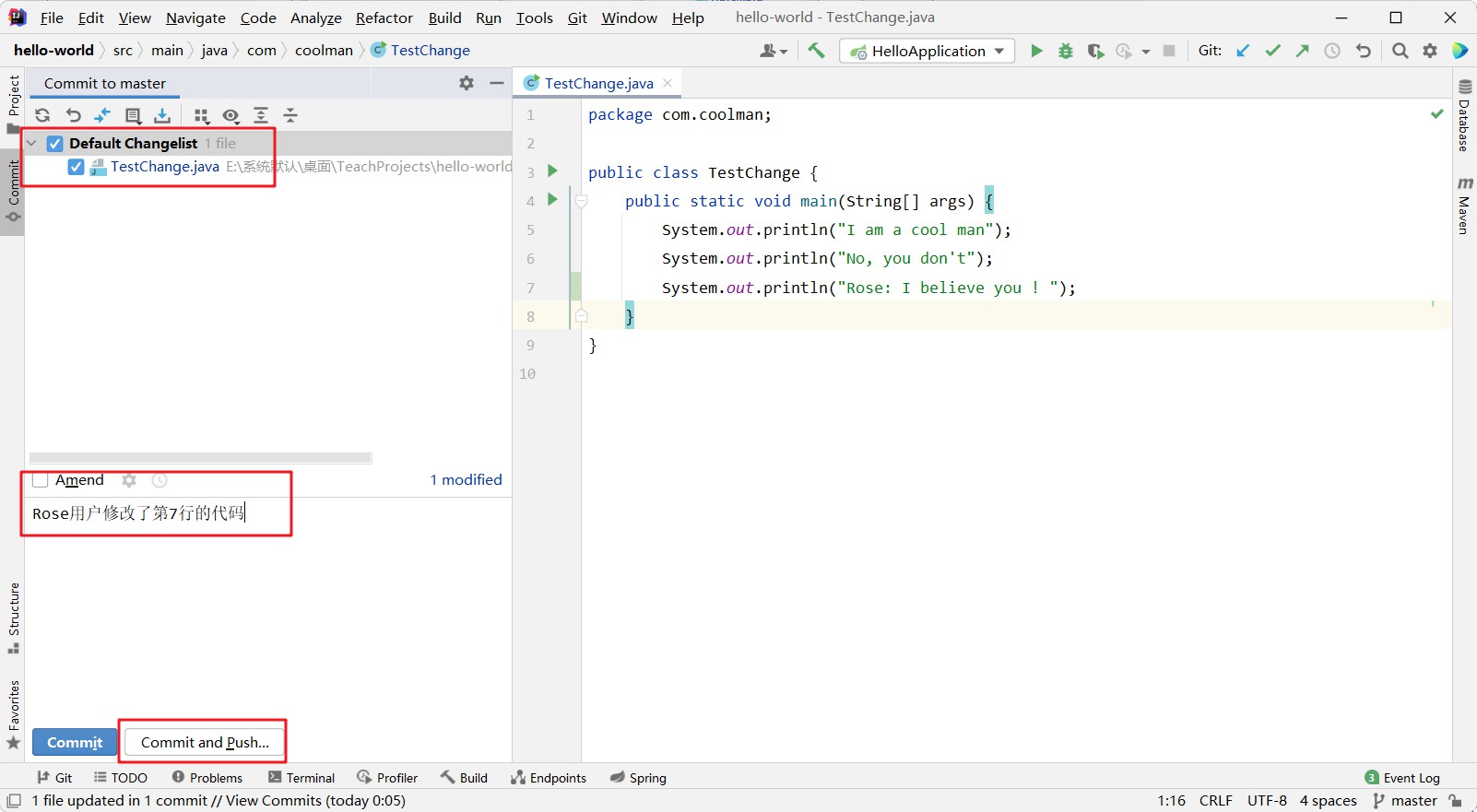Collapse the Default Changelist tree node
This screenshot has width=1477, height=812.
click(32, 144)
